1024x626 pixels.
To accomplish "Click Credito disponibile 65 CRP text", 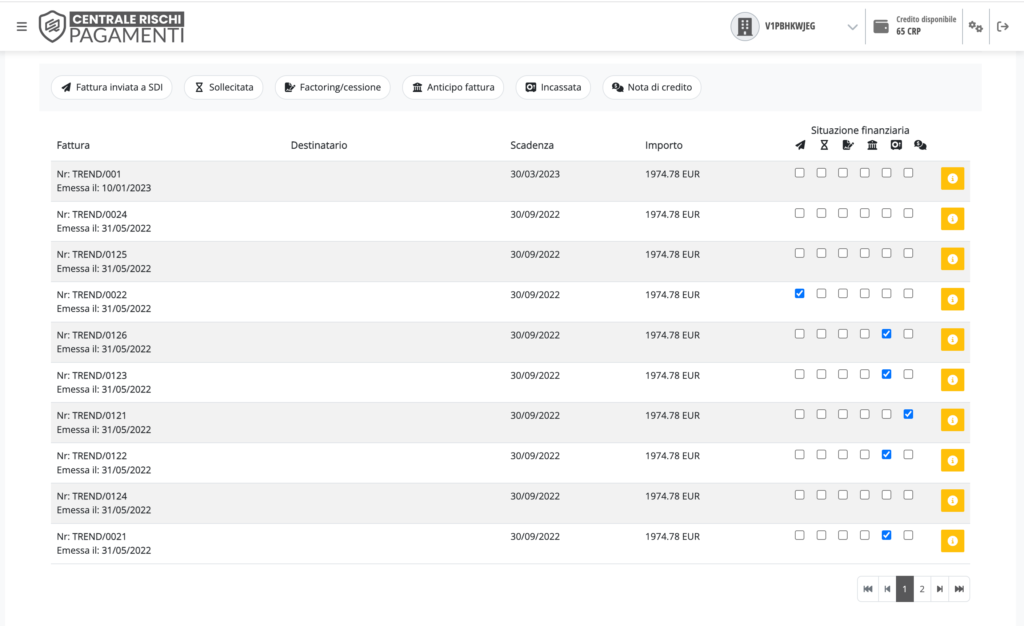I will [926, 25].
